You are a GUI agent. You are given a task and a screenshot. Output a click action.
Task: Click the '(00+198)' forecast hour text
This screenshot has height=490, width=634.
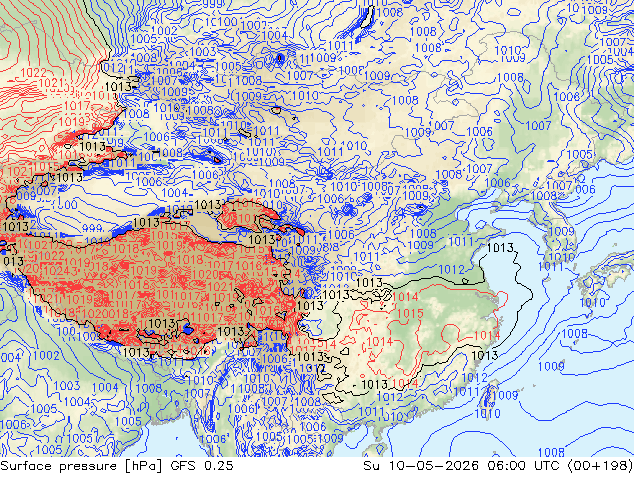coord(600,466)
